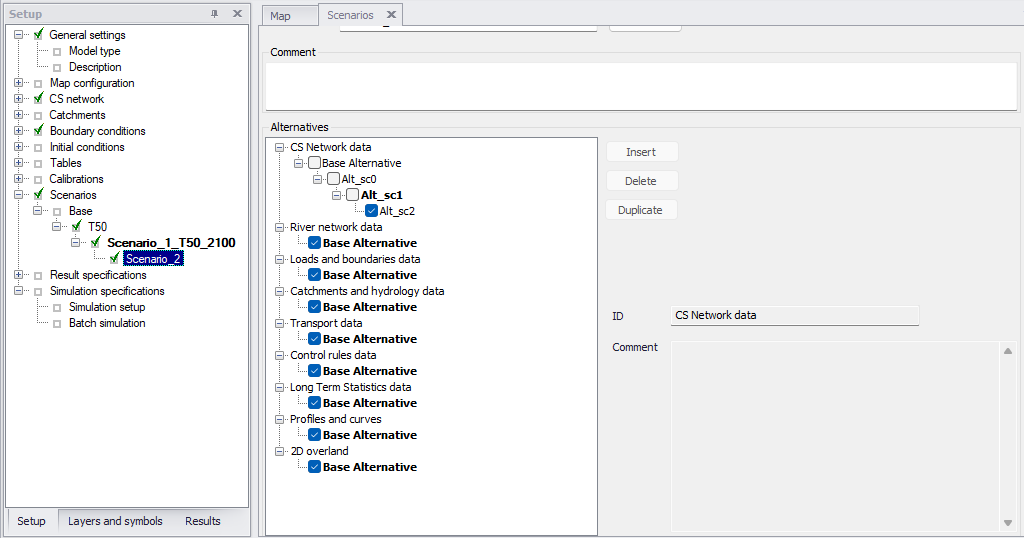Collapse the Simulation specifications node
The width and height of the screenshot is (1024, 538).
pos(18,291)
